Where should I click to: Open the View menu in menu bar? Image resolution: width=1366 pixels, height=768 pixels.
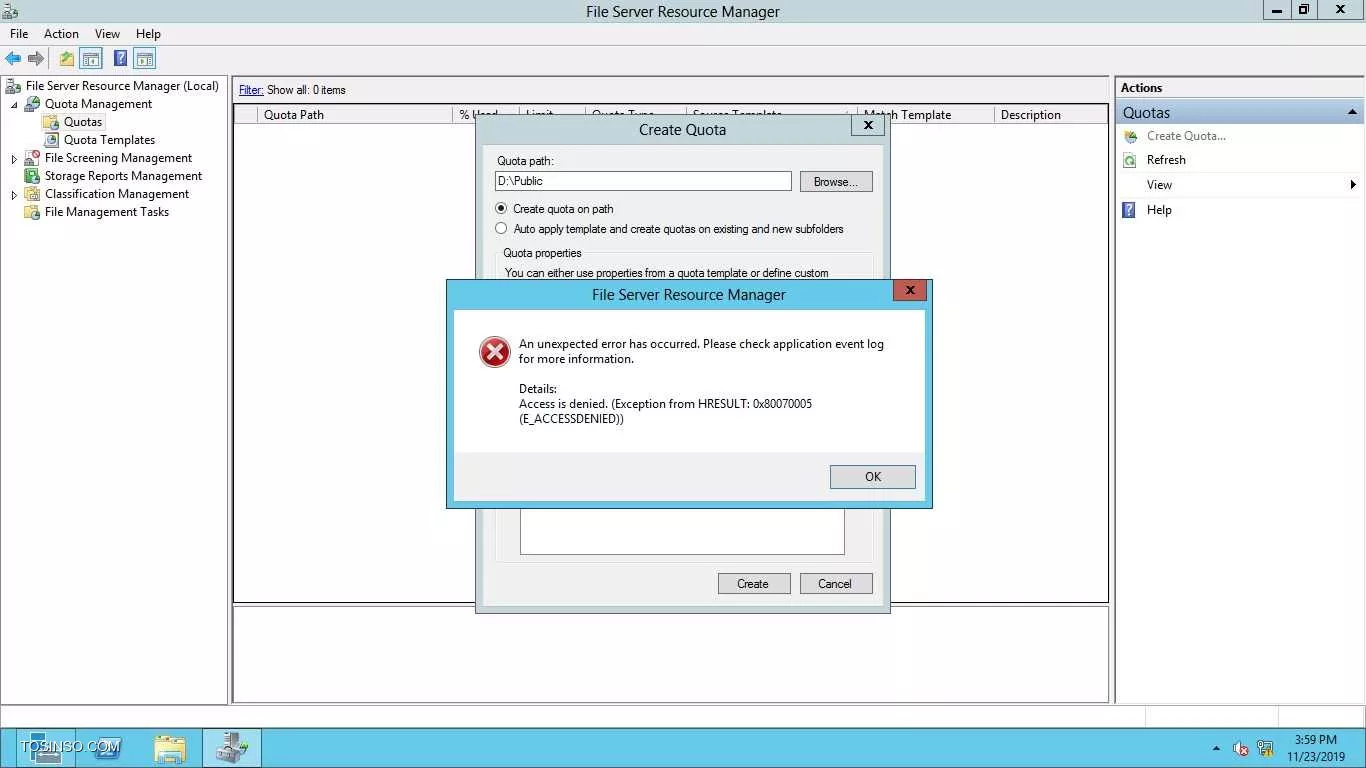pyautogui.click(x=107, y=34)
